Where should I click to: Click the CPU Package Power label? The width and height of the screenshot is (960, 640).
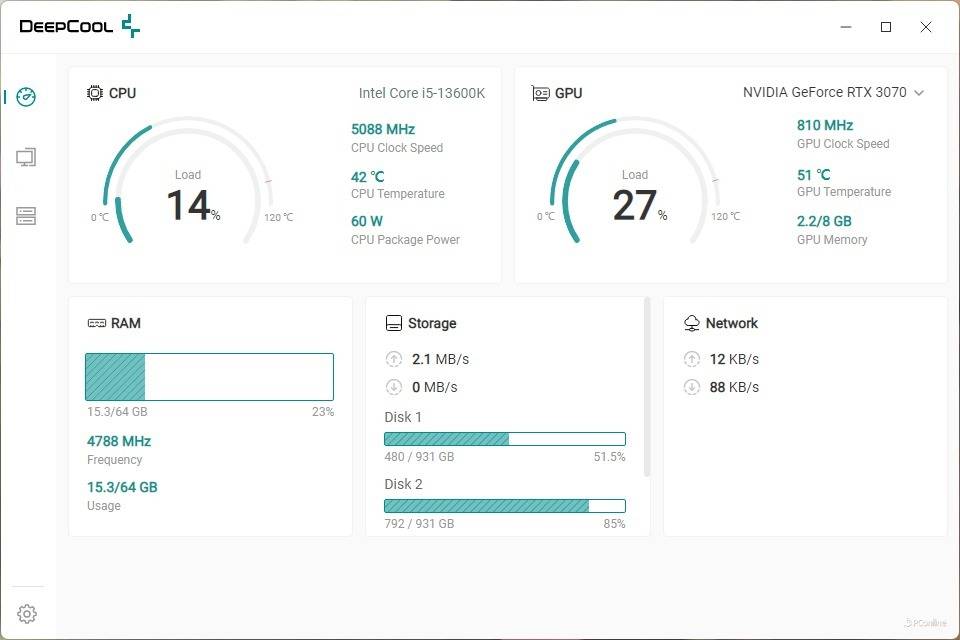tap(405, 240)
